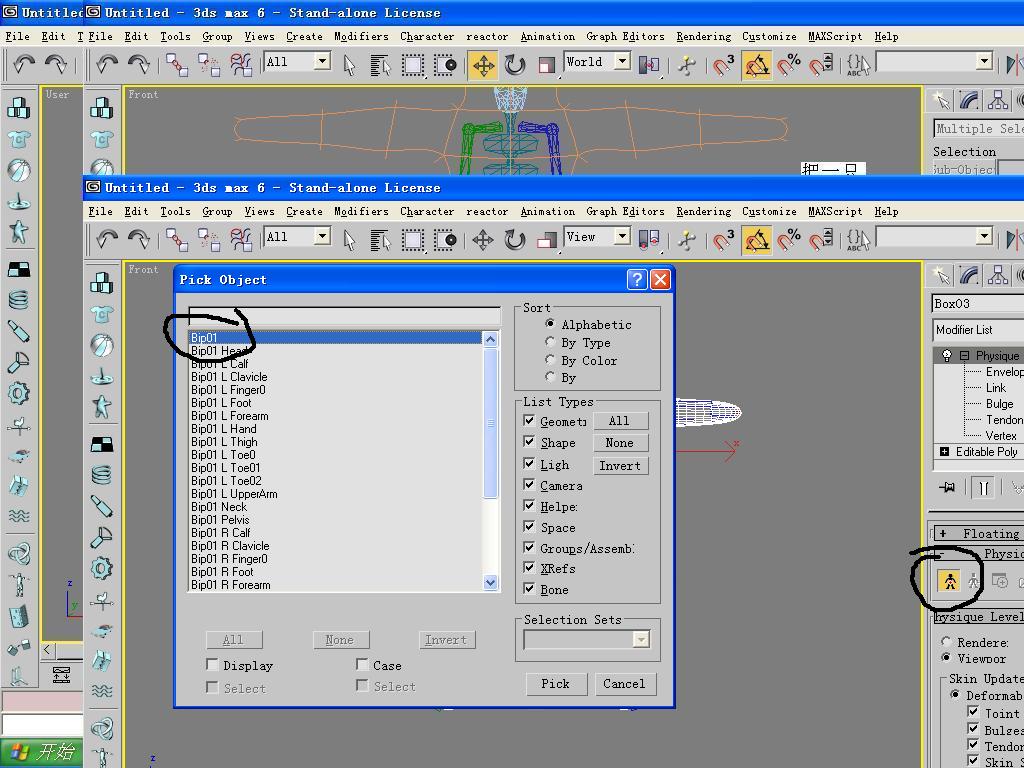Click Undo in the frontmost 3ds max window toolbar
Image resolution: width=1024 pixels, height=768 pixels.
[x=107, y=240]
